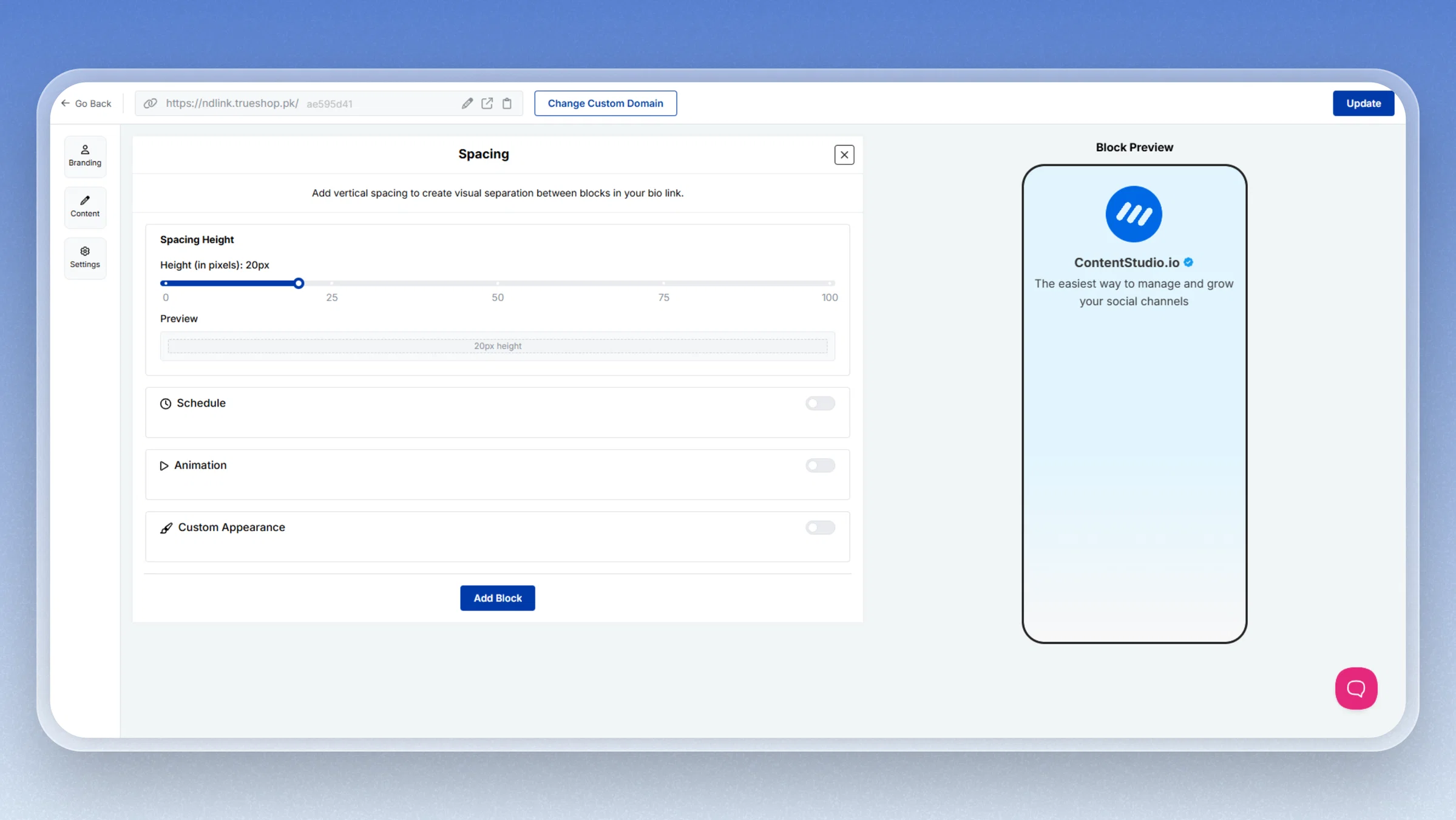The width and height of the screenshot is (1456, 820).
Task: Click the Add Block button
Action: tap(497, 598)
